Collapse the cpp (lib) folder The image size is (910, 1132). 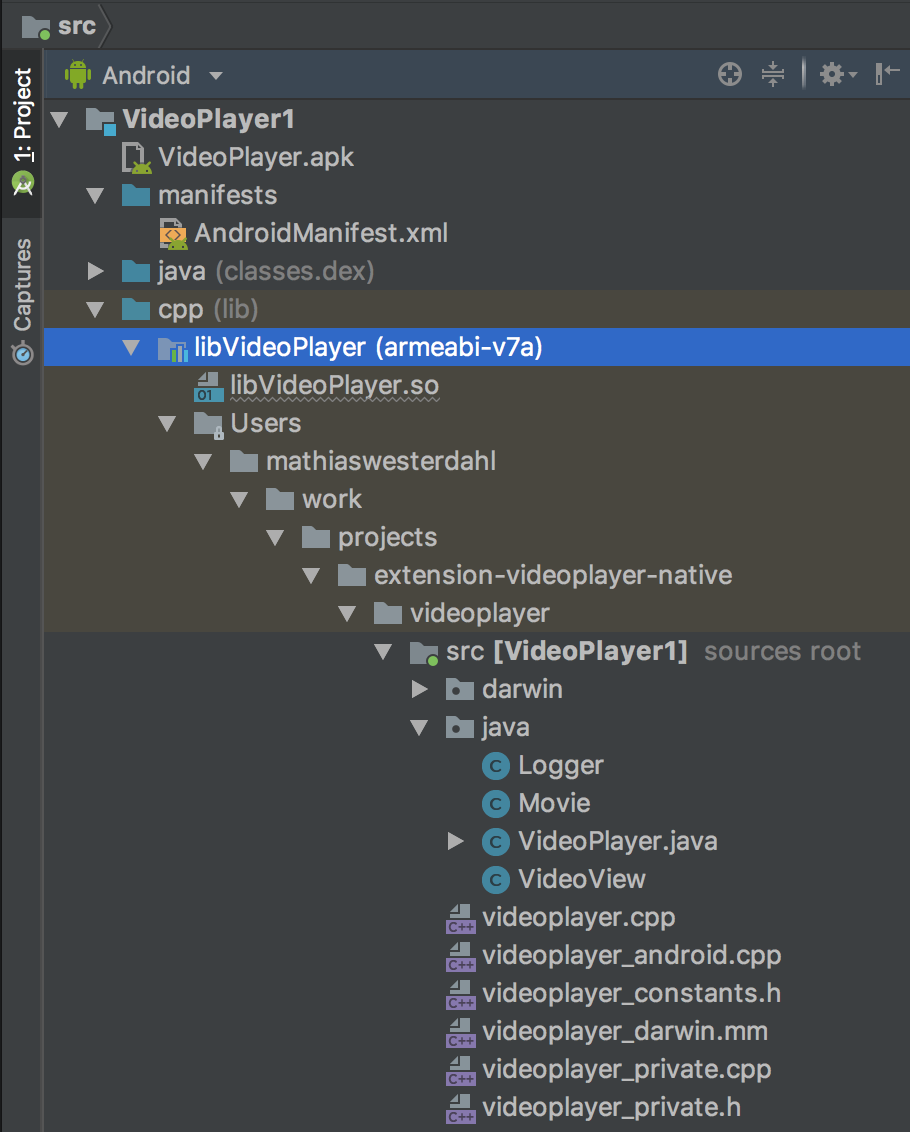pyautogui.click(x=96, y=310)
